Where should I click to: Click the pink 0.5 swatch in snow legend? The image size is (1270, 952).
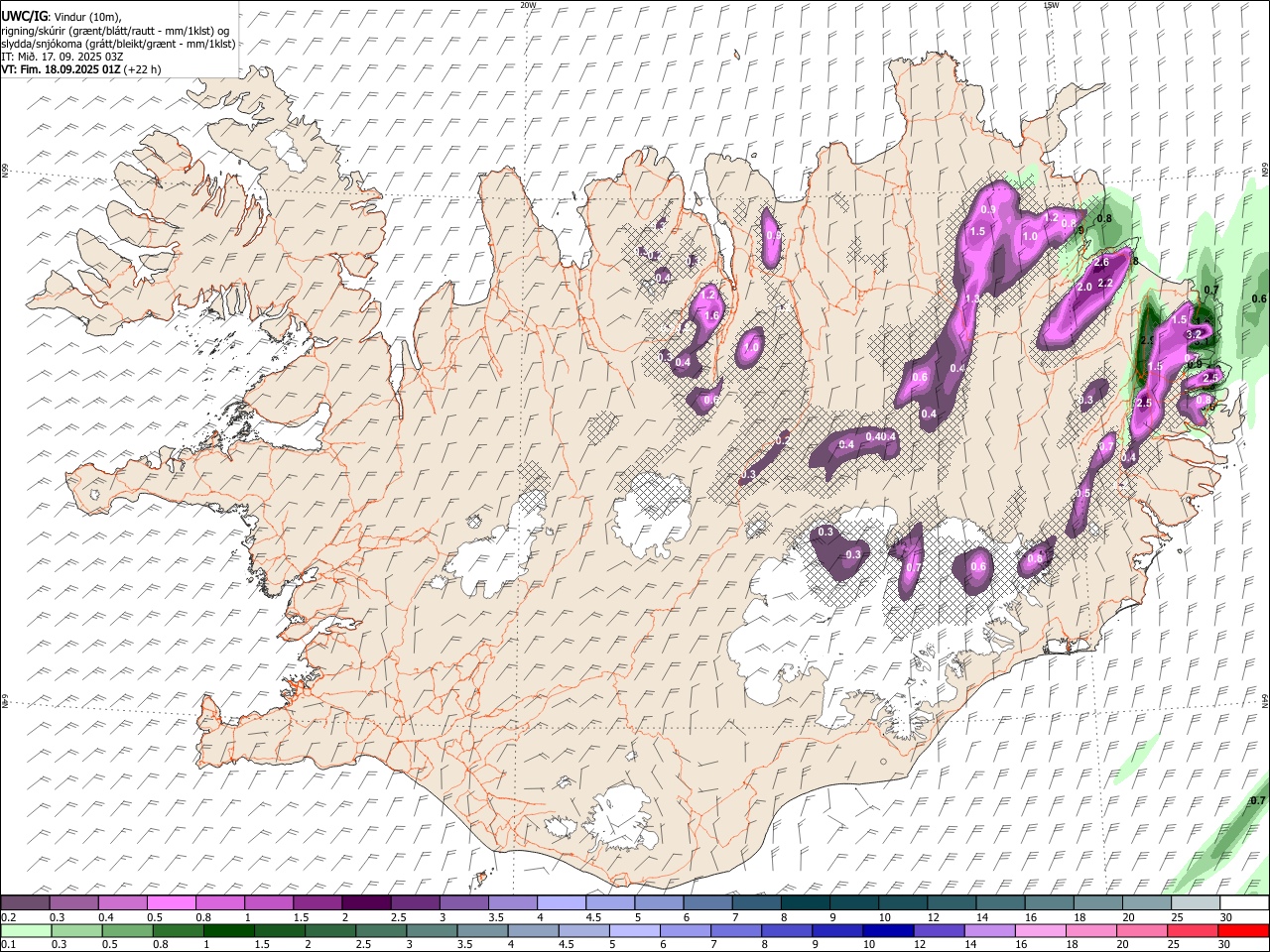pyautogui.click(x=172, y=902)
